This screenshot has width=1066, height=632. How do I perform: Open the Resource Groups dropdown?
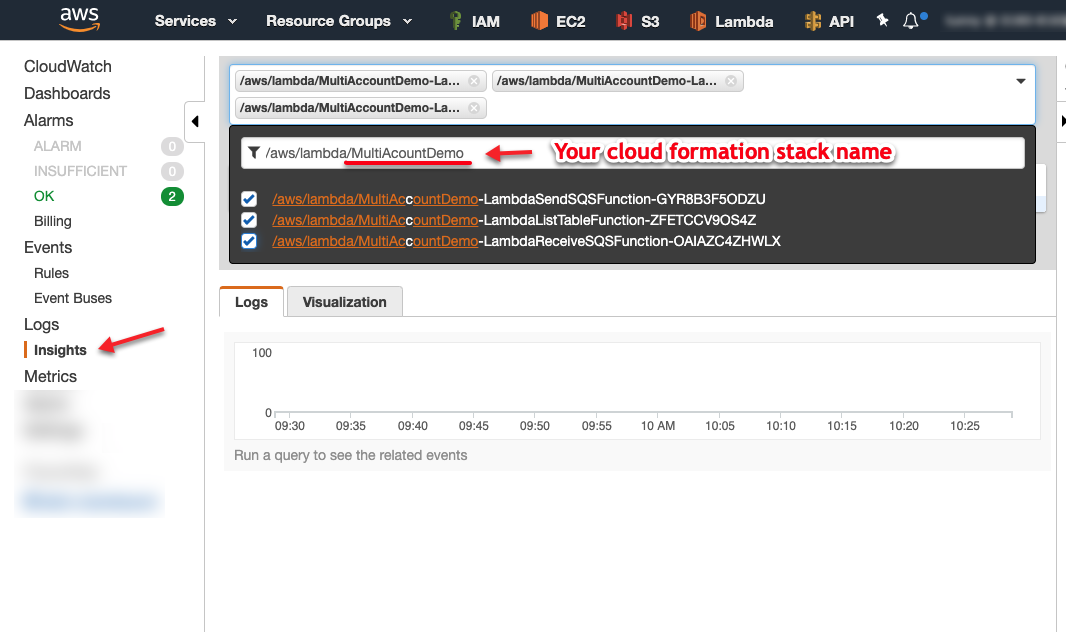(339, 21)
